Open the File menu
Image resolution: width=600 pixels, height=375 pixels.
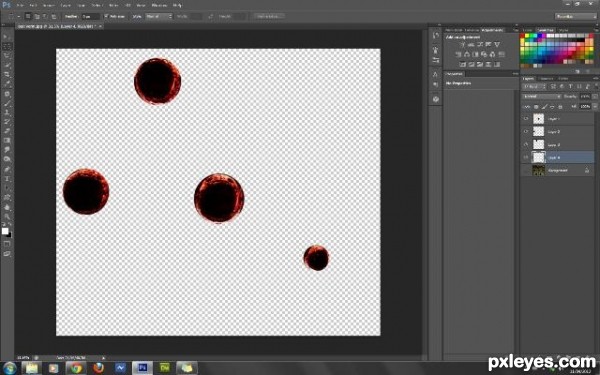20,5
